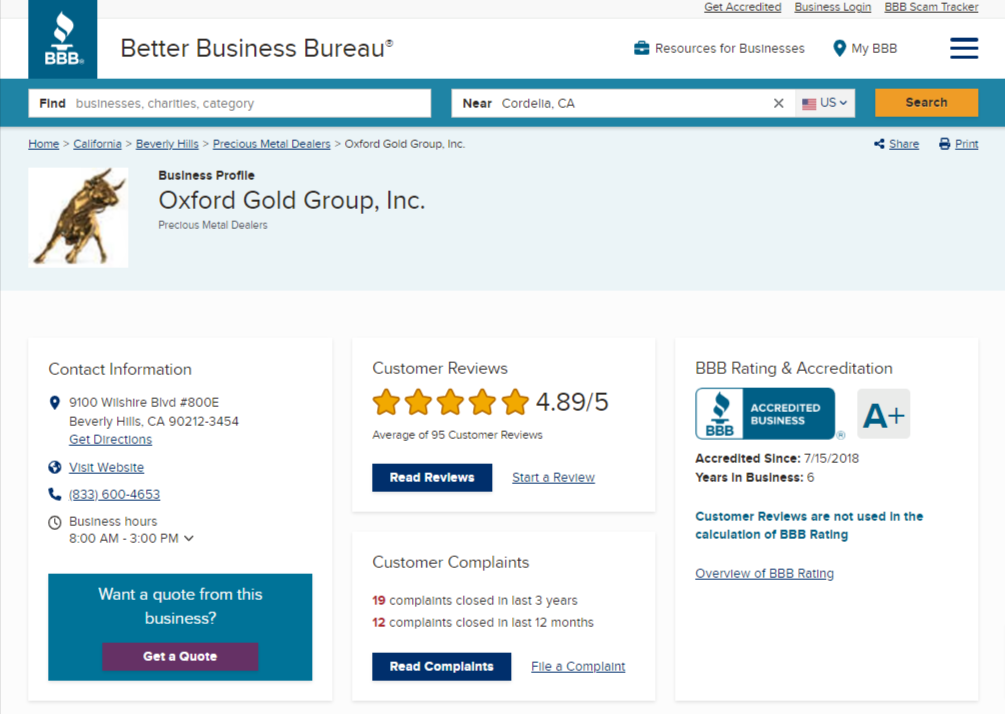Click the address map pin icon
This screenshot has height=714, width=1005.
pyautogui.click(x=54, y=403)
